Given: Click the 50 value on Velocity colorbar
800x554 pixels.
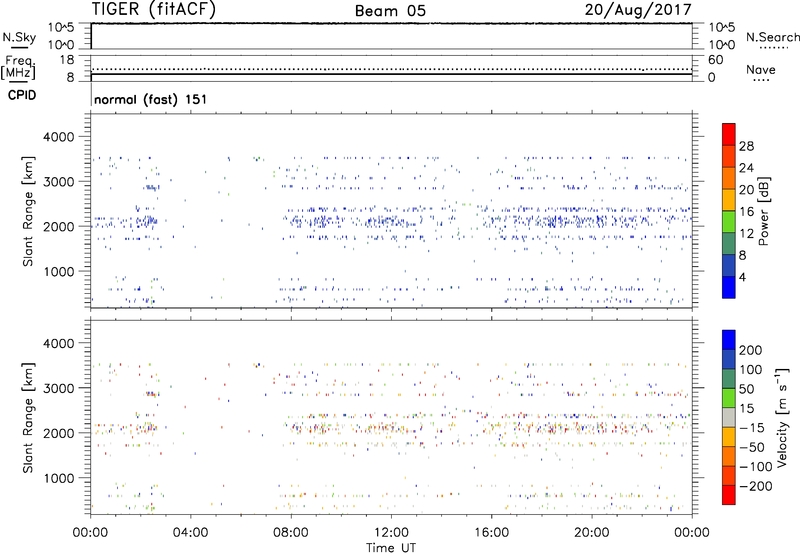Looking at the screenshot, I should point(746,389).
